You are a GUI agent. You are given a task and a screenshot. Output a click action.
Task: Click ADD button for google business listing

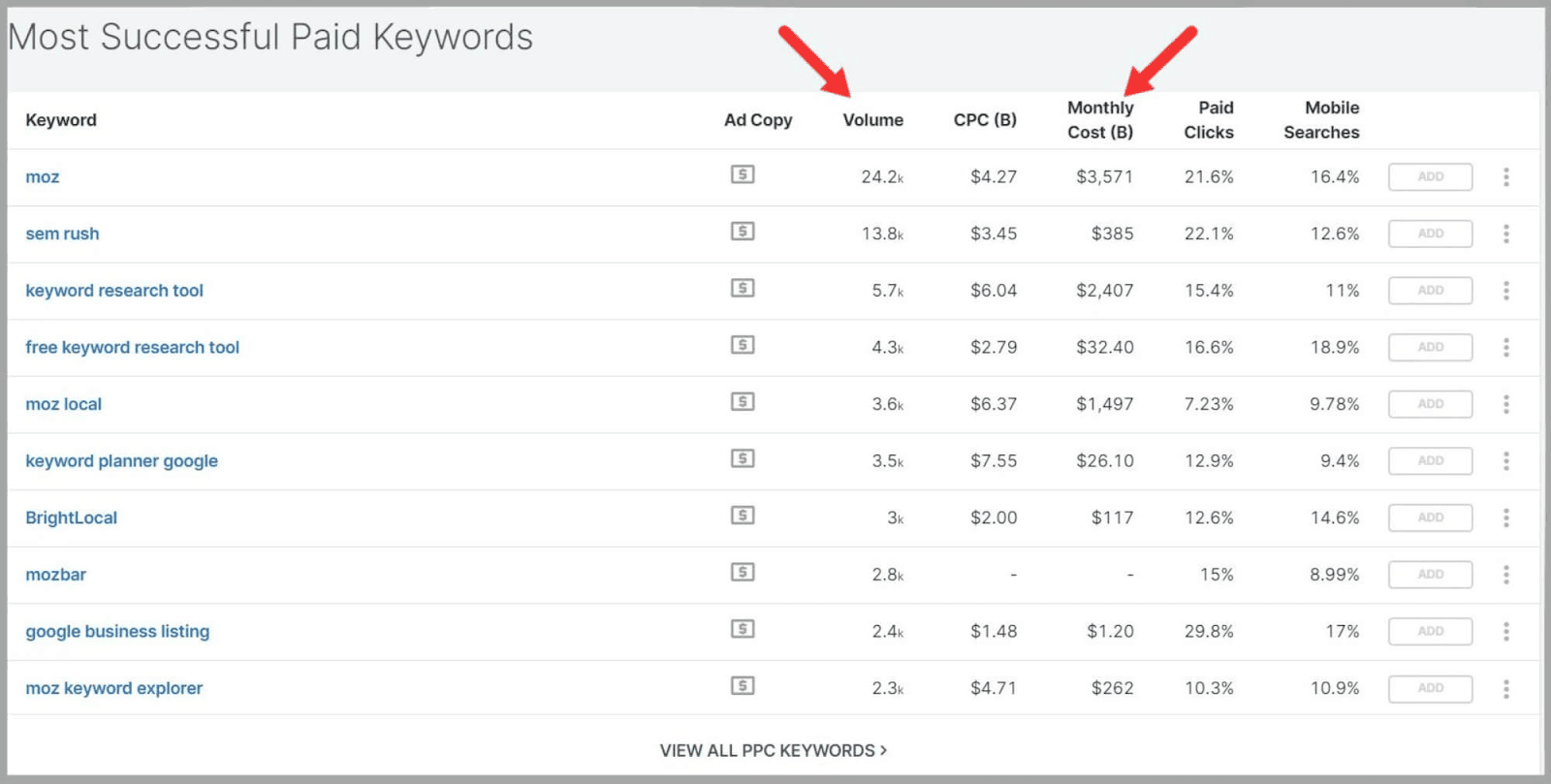coord(1431,631)
